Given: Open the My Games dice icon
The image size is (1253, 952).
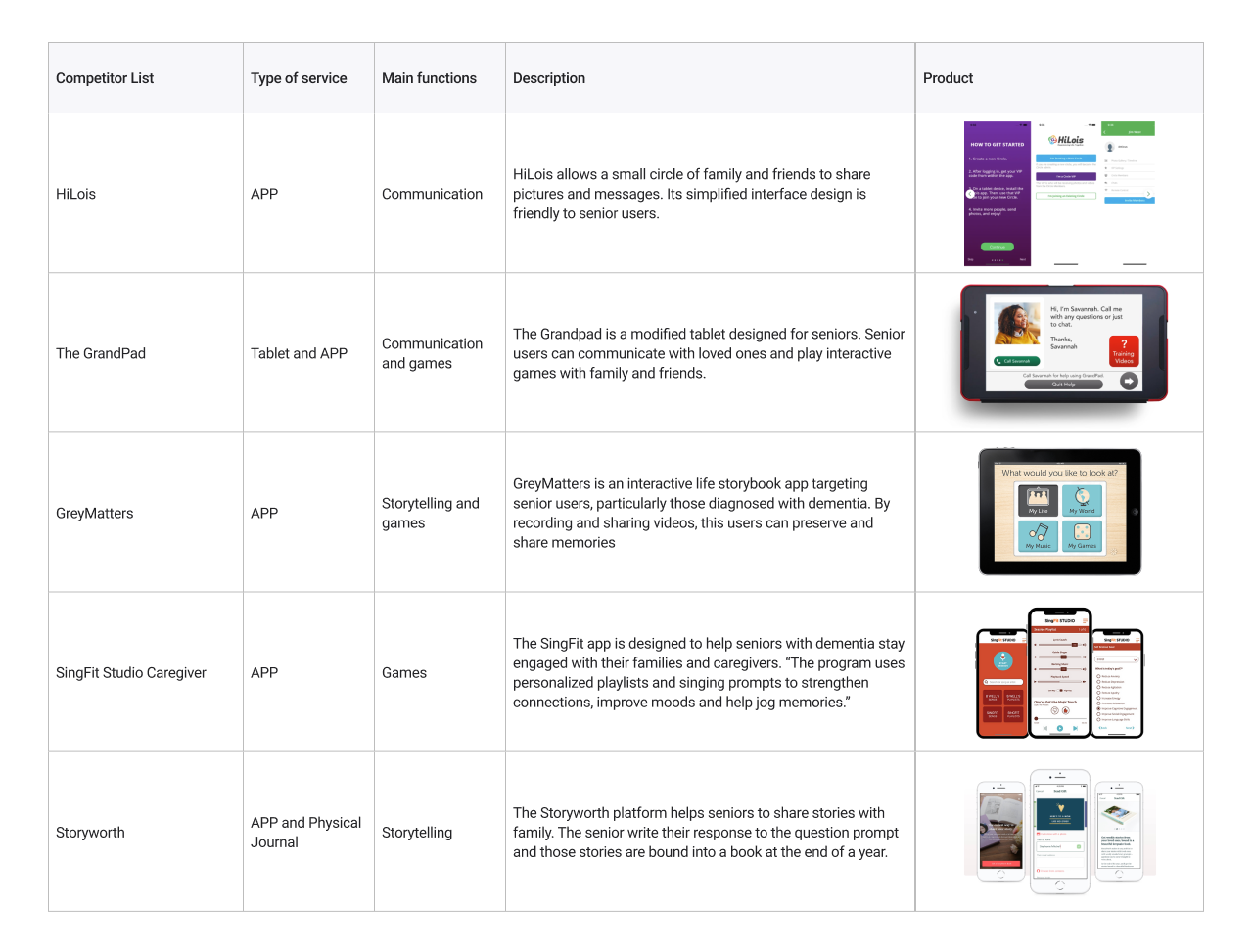Looking at the screenshot, I should pyautogui.click(x=1083, y=532).
